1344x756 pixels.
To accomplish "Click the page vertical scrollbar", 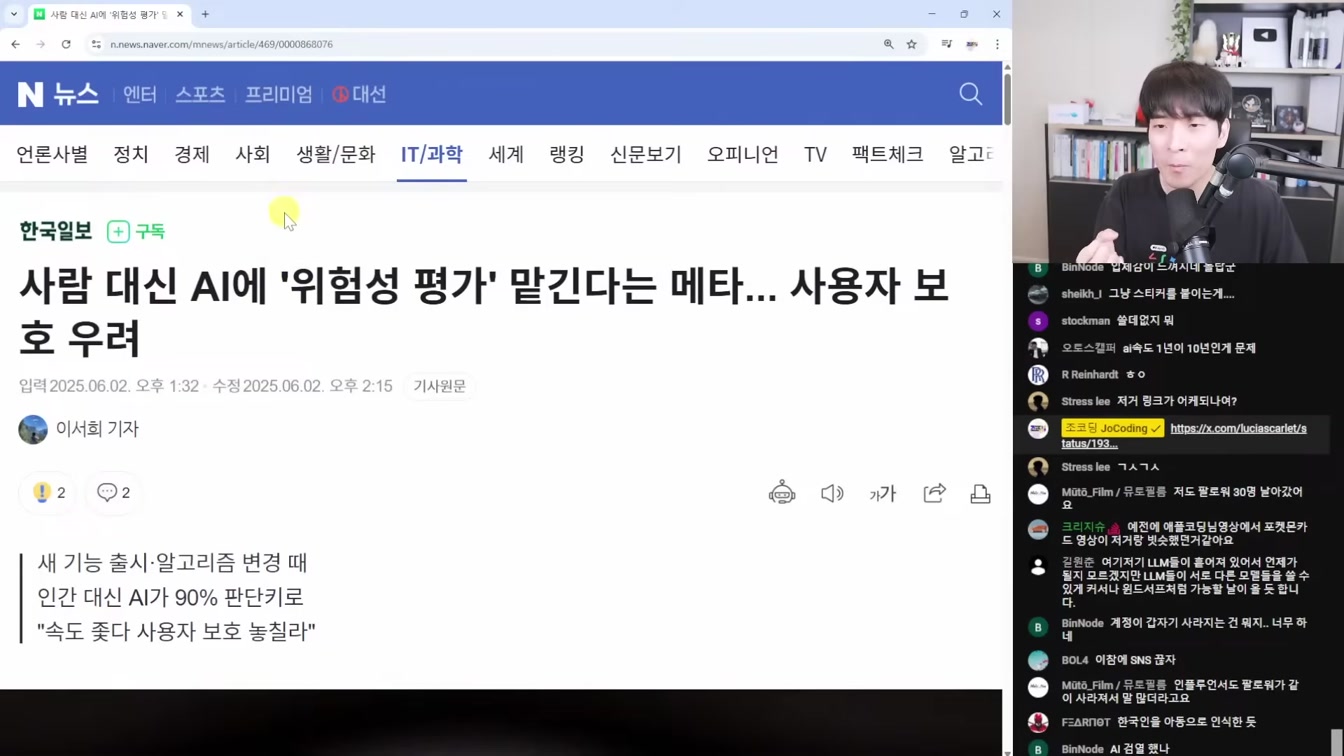I will [x=1007, y=98].
